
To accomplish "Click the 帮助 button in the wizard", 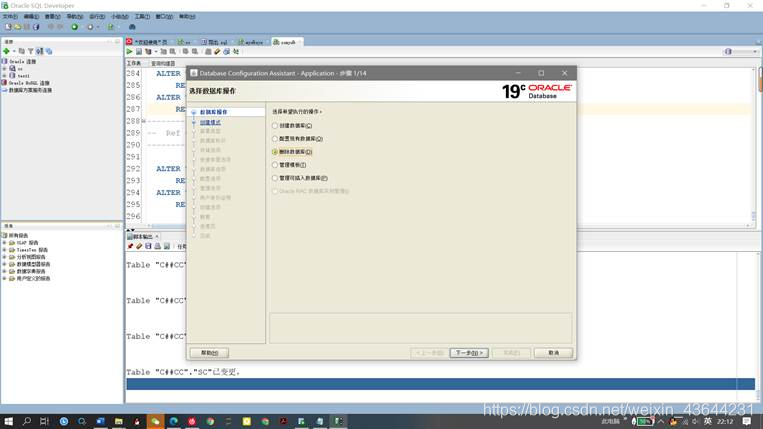I will click(x=209, y=353).
